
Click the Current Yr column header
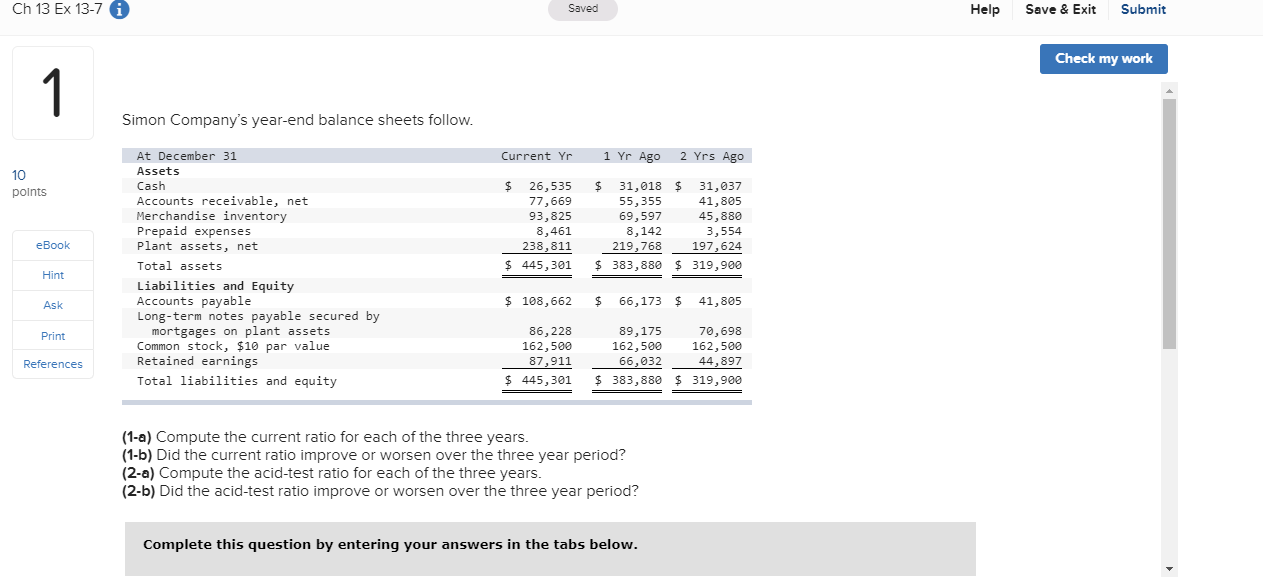(x=536, y=156)
